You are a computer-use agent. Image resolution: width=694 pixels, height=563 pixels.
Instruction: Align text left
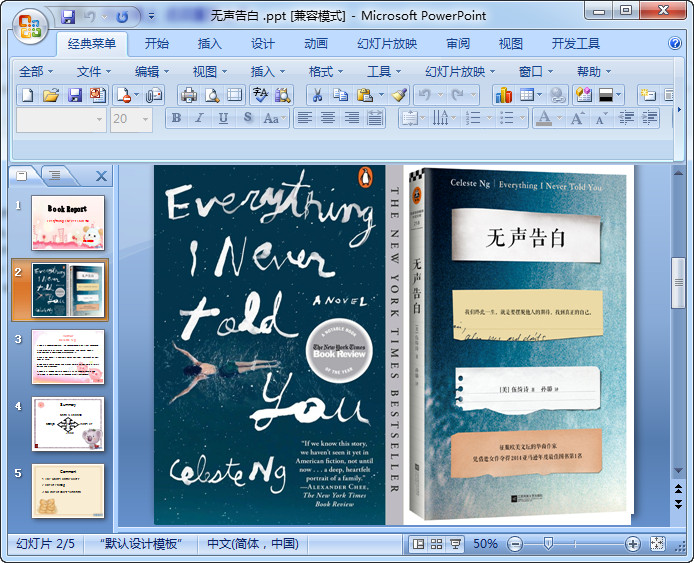305,118
